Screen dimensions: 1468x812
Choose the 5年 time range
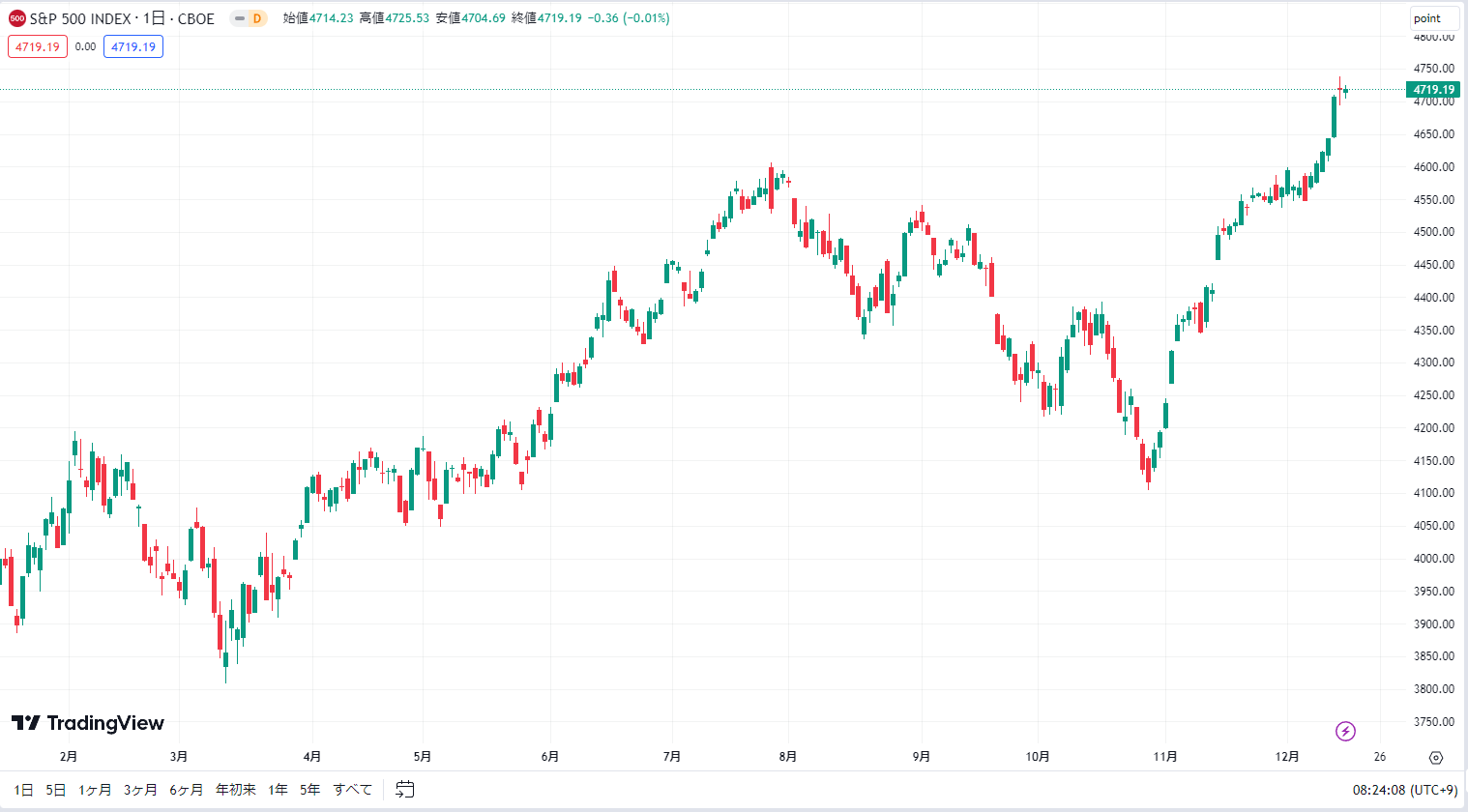[x=310, y=790]
